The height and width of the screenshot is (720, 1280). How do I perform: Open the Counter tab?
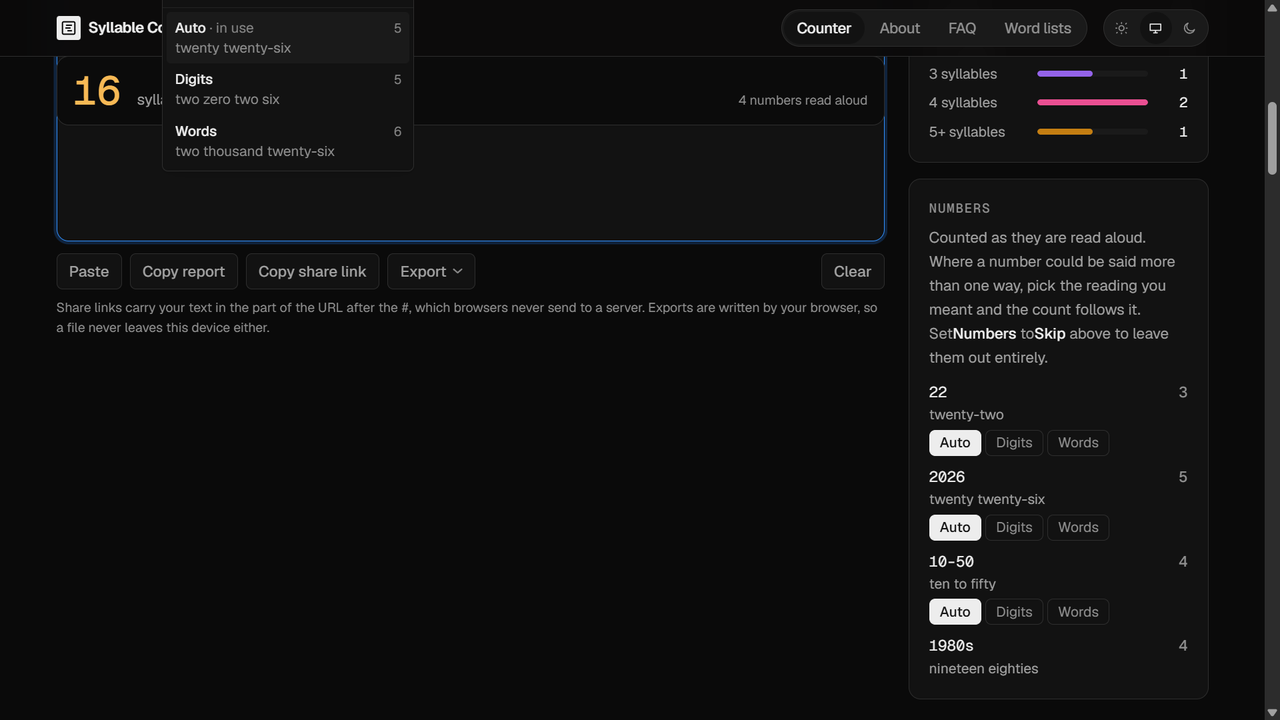[x=824, y=28]
